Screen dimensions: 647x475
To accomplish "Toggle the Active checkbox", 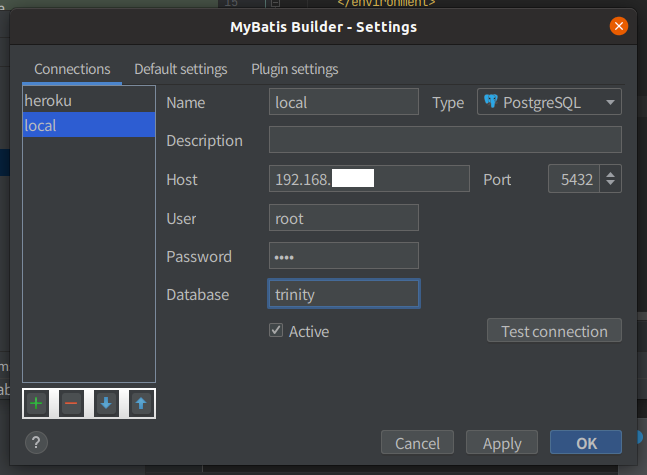I will click(x=276, y=331).
